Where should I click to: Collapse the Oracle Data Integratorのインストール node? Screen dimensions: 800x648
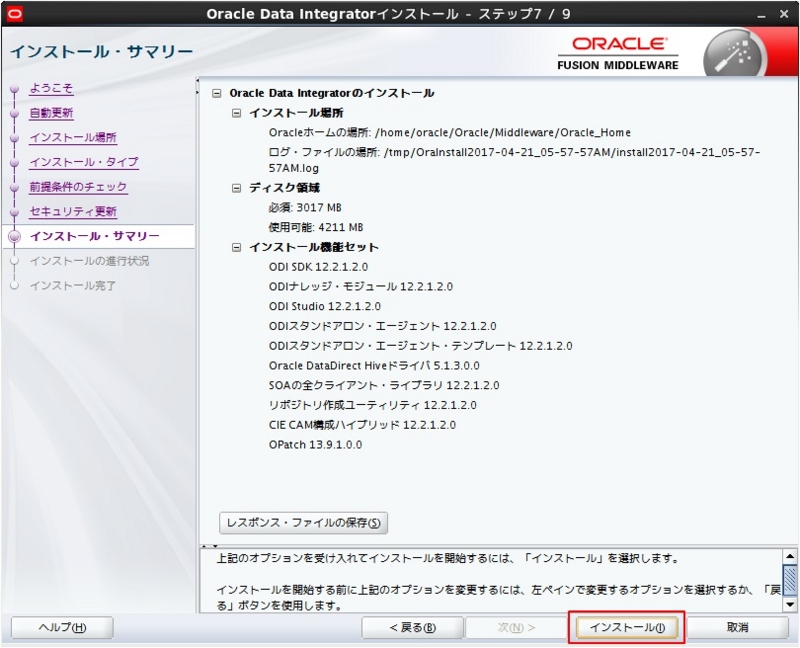coord(217,93)
